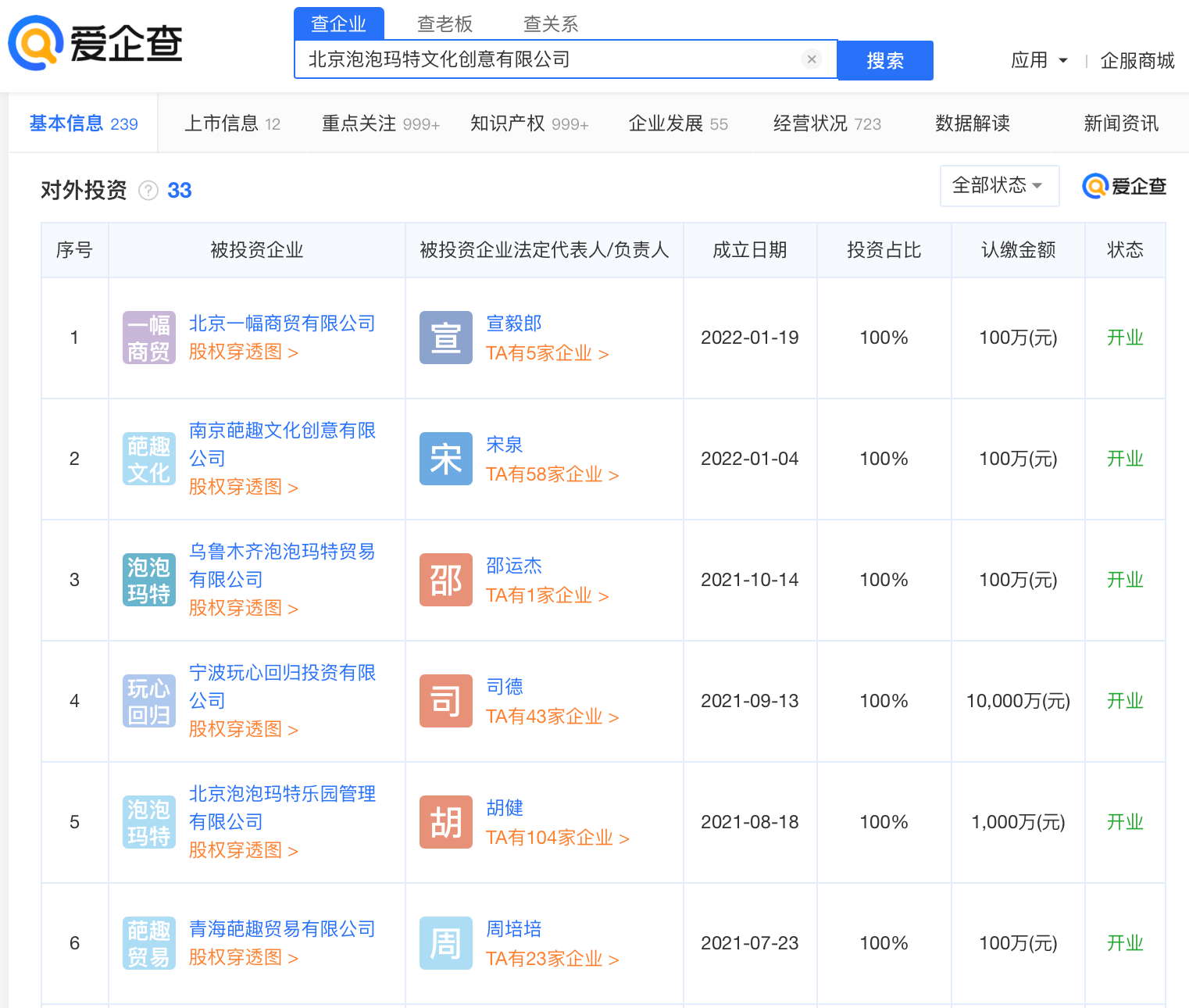Select the 数据解读 tab

click(x=973, y=123)
